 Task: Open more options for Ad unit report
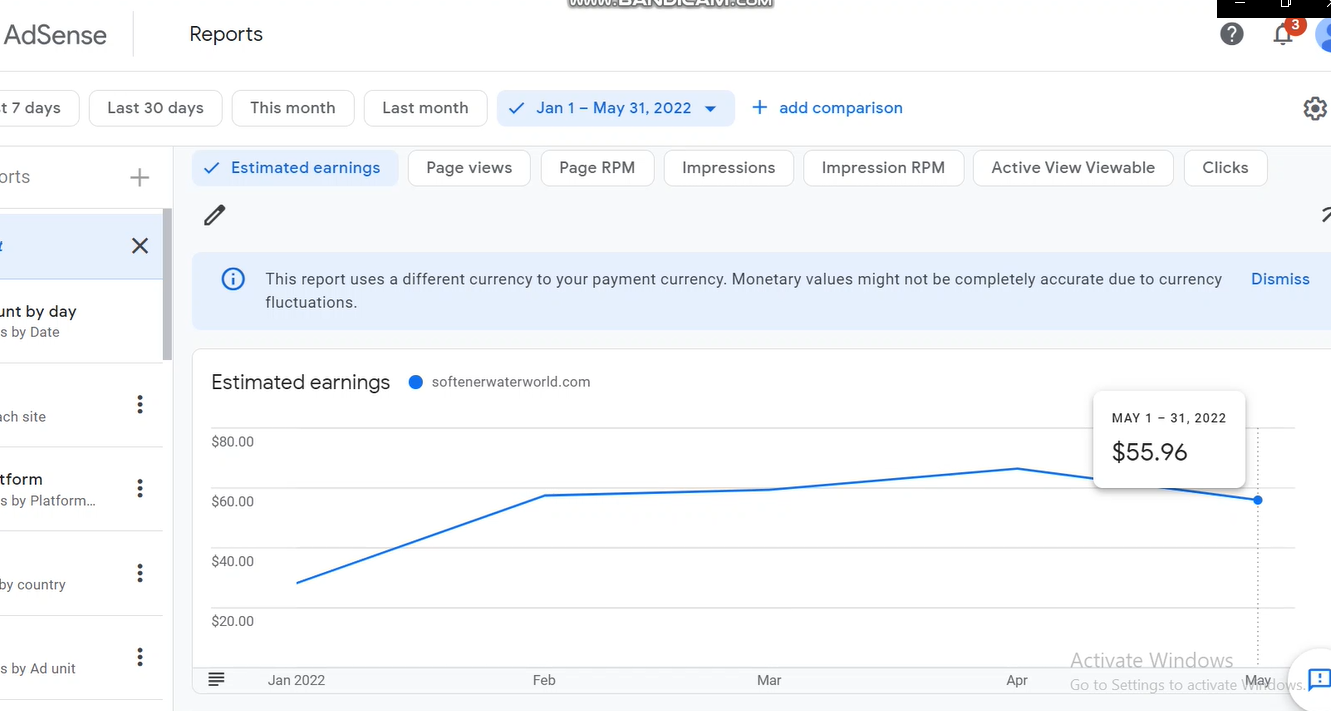click(x=140, y=657)
